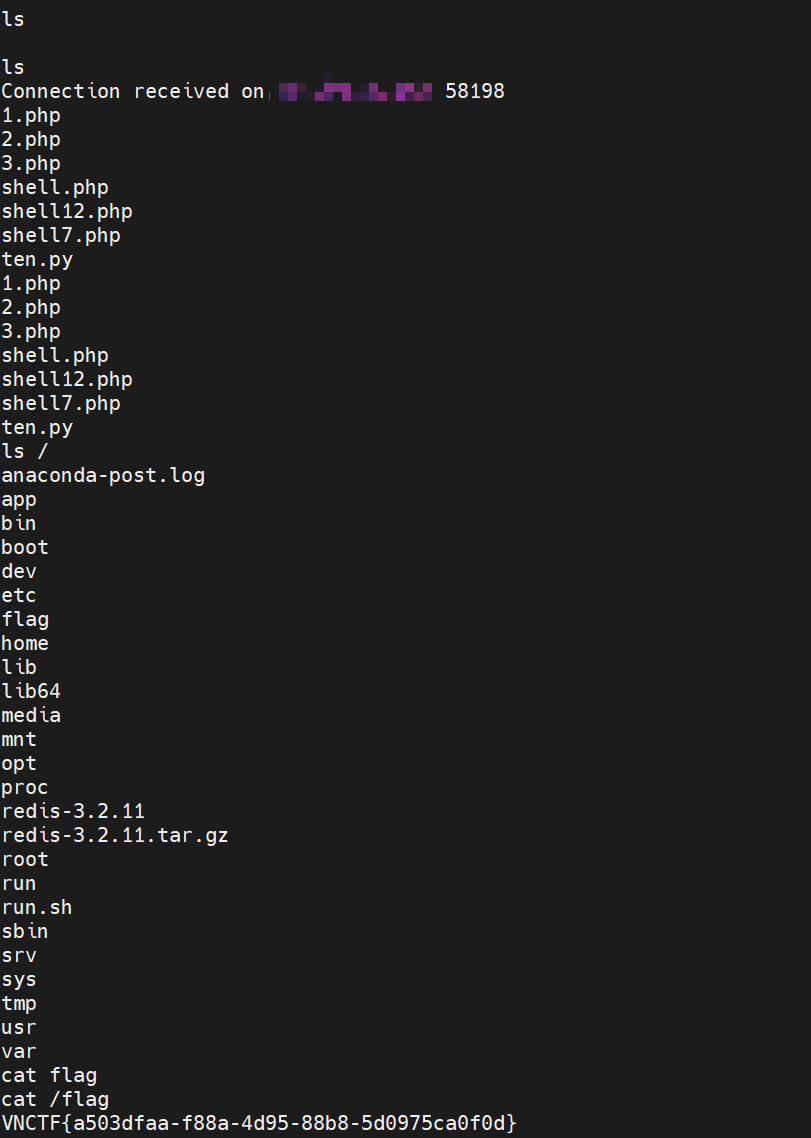Click the first 'shell.php' entry
The image size is (811, 1138).
[55, 188]
